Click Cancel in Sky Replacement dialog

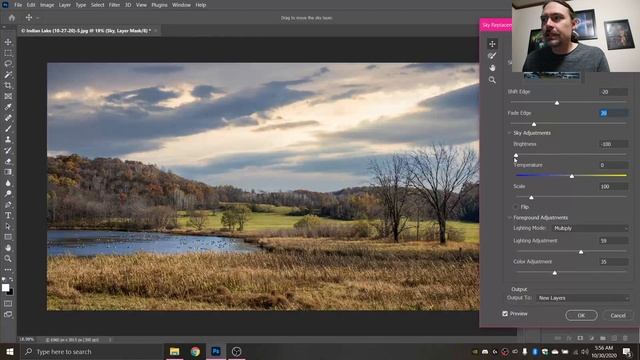point(618,315)
